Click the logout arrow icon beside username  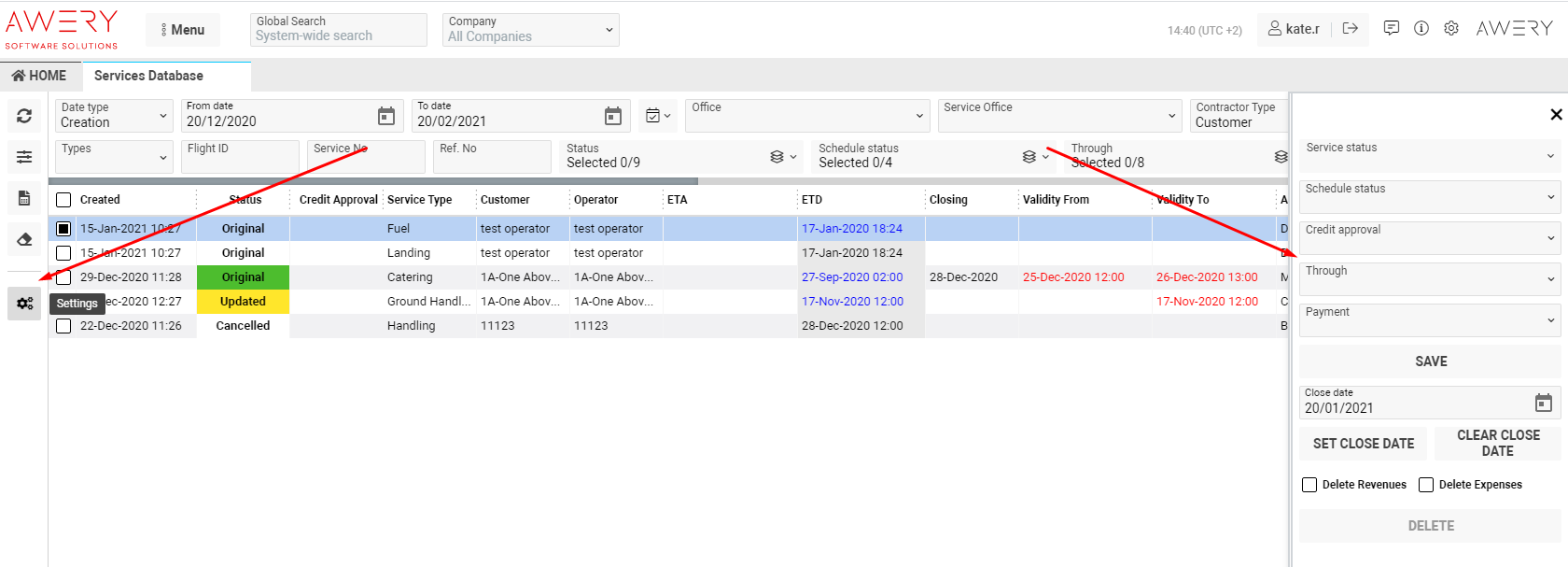(1350, 29)
